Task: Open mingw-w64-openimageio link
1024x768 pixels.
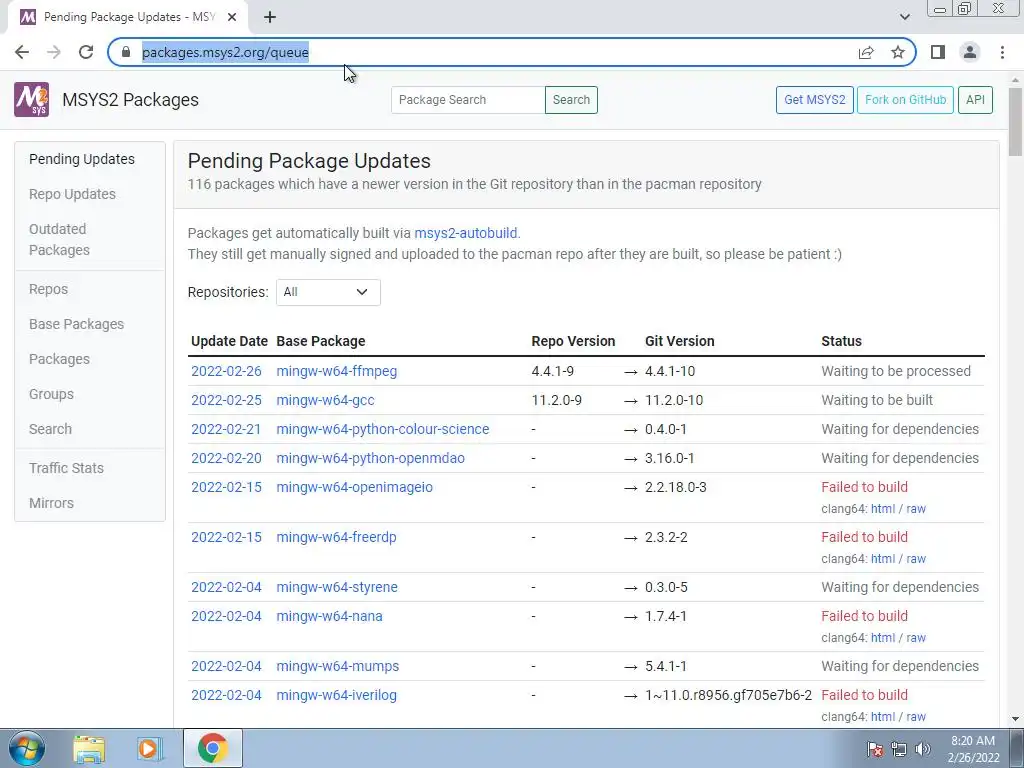Action: tap(355, 487)
